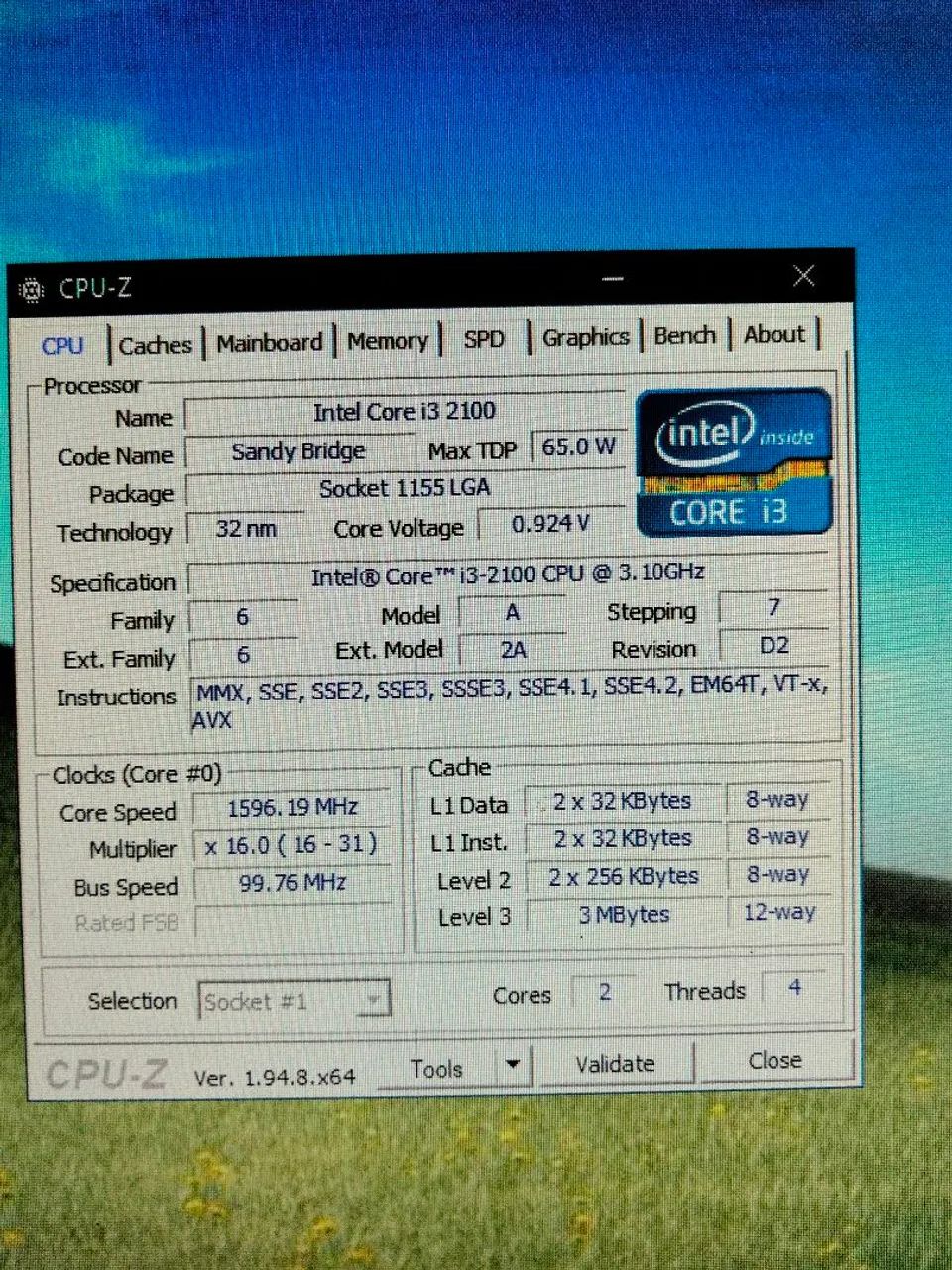This screenshot has height=1270, width=952.
Task: Click the Close button
Action: (774, 1061)
